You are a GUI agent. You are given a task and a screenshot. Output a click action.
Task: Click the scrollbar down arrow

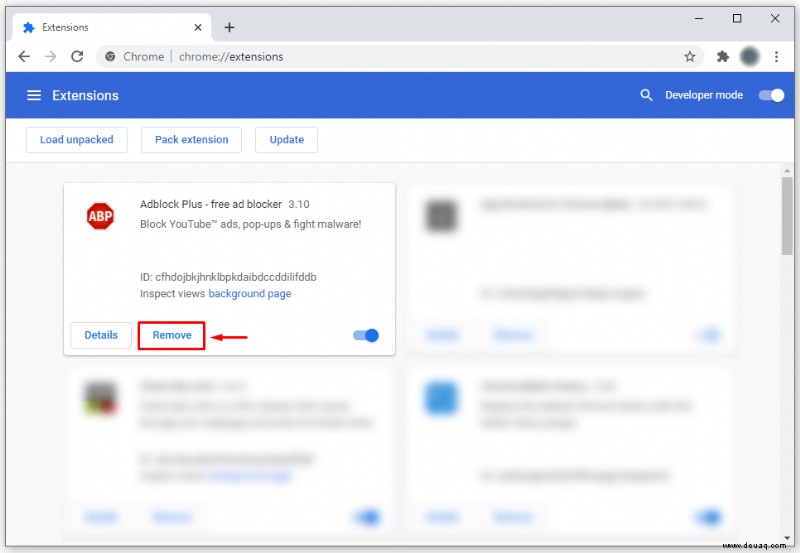point(787,538)
